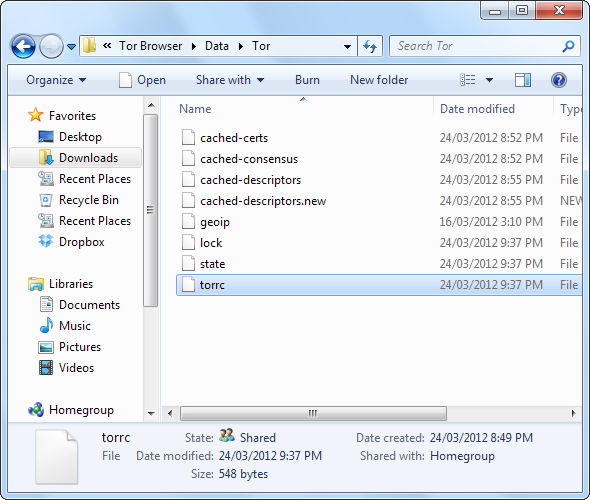Toggle the preview pane icon
This screenshot has height=500, width=590.
click(x=523, y=80)
